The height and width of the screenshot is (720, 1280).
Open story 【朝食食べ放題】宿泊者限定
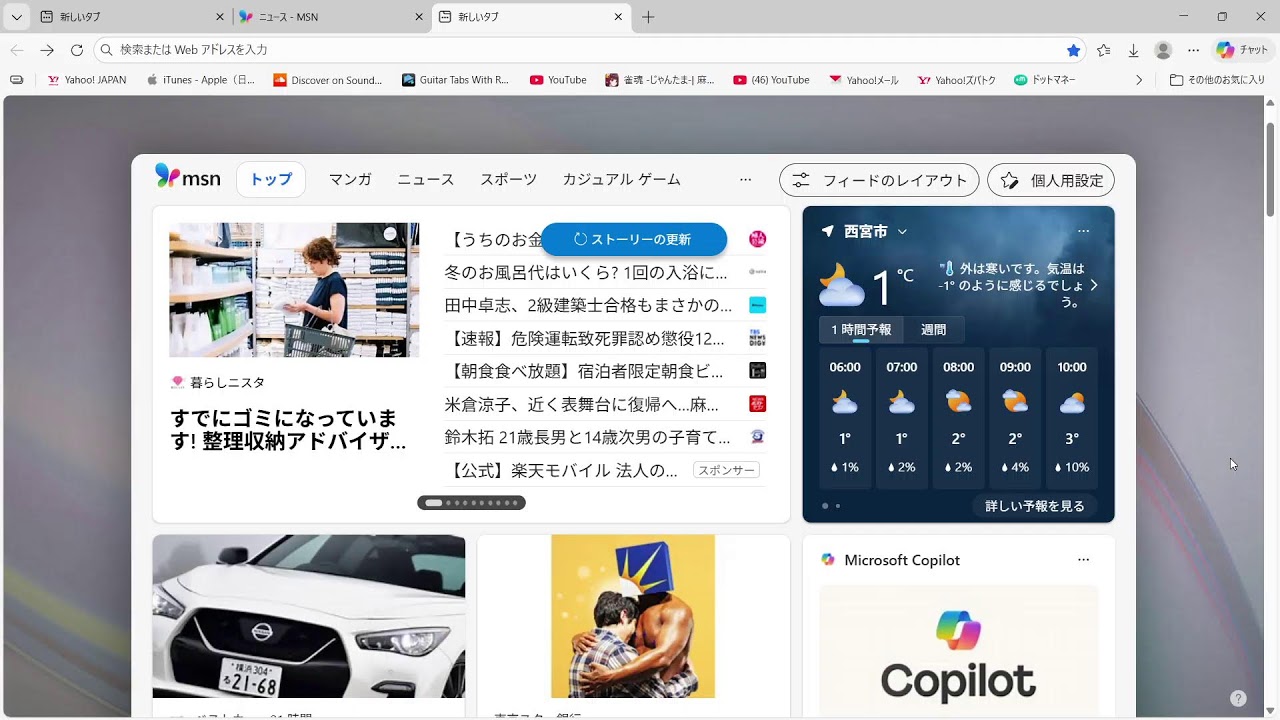(584, 371)
